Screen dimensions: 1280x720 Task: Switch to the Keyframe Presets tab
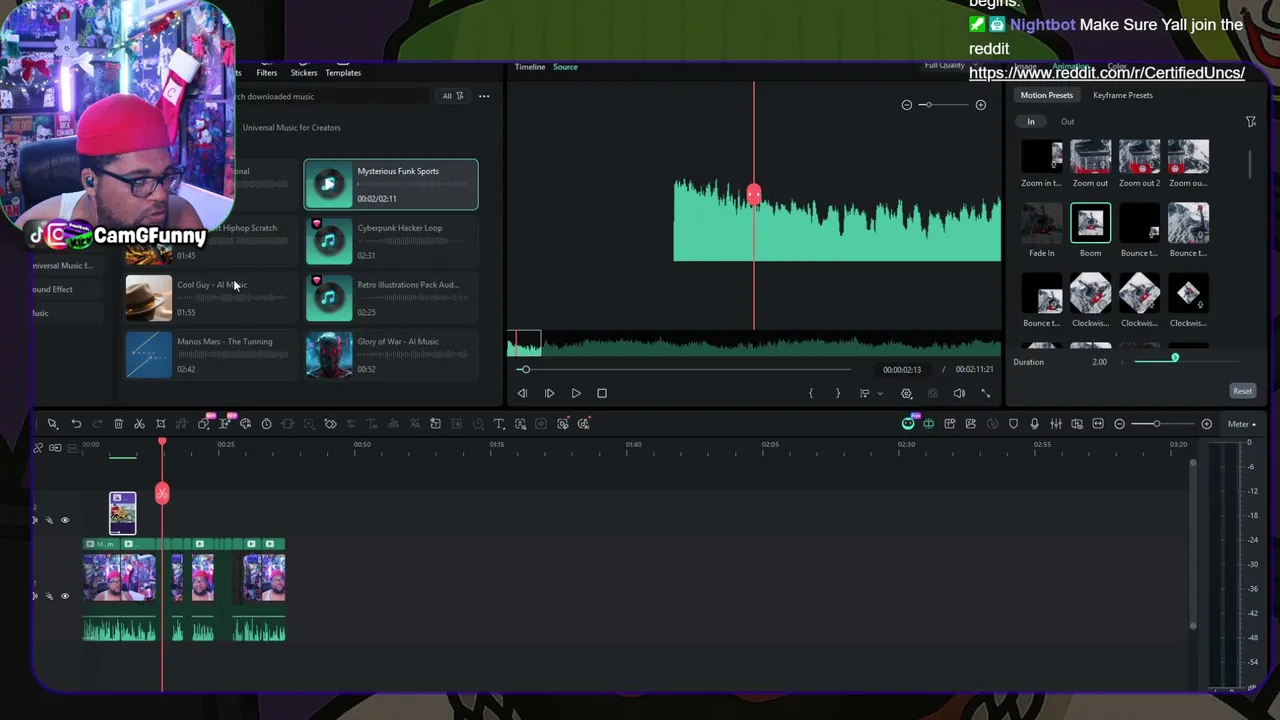1123,95
